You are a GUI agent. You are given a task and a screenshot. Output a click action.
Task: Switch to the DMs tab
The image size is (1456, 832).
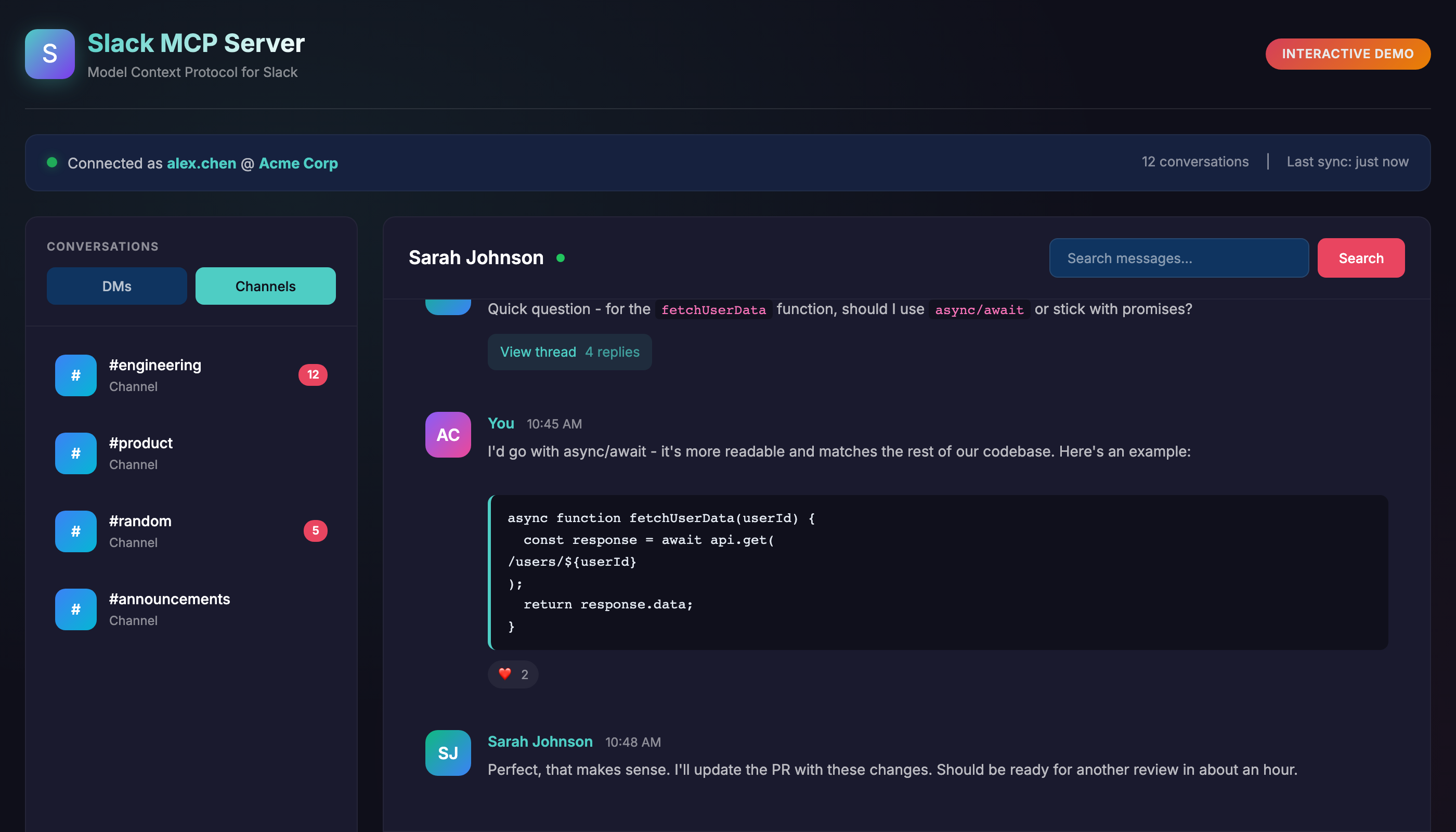[x=116, y=287]
